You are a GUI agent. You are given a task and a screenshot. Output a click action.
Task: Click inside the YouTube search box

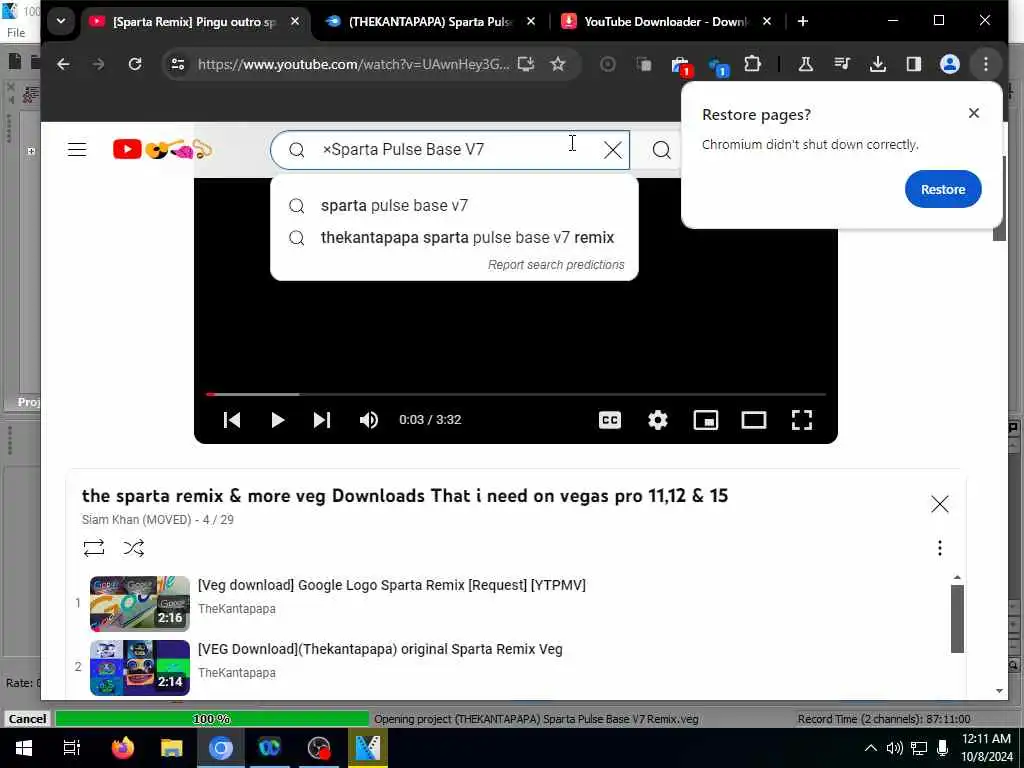pyautogui.click(x=451, y=150)
